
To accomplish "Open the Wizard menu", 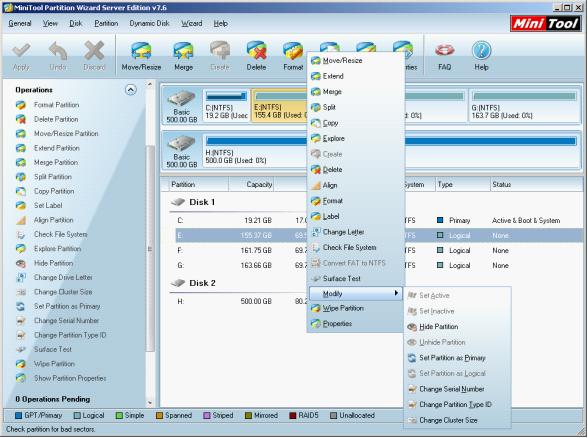I will point(192,23).
